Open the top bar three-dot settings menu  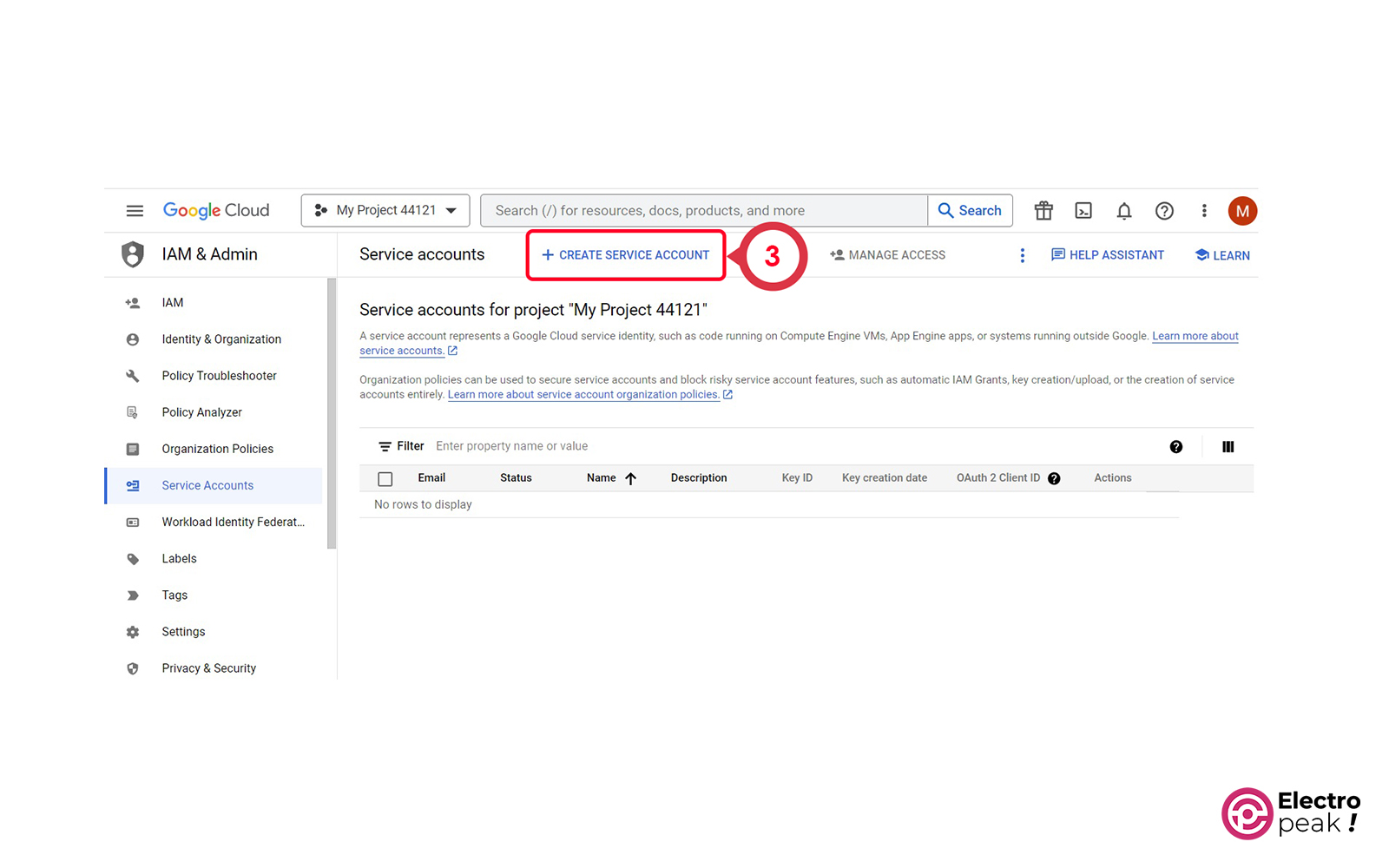coord(1204,211)
